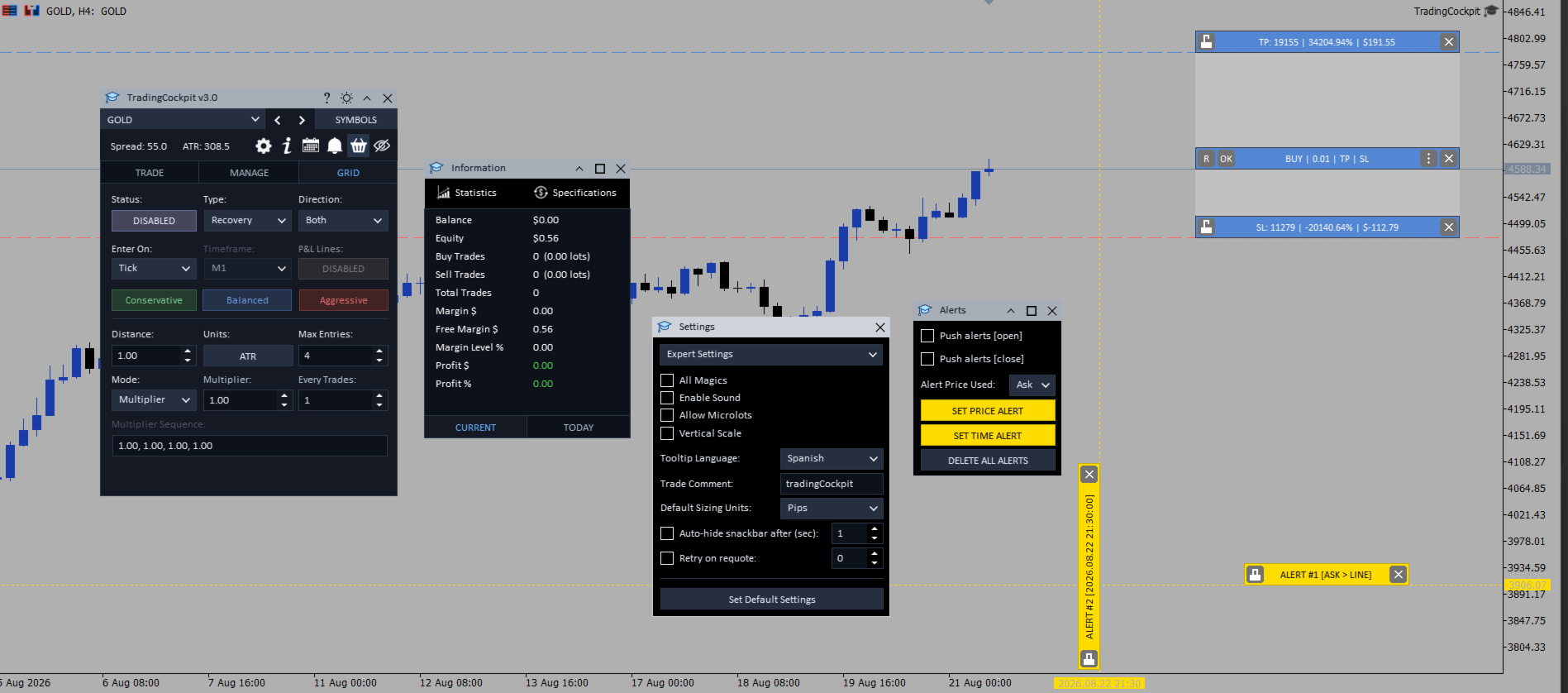Viewport: 1568px width, 693px height.
Task: Show TODAY statistics tab
Action: coord(579,428)
